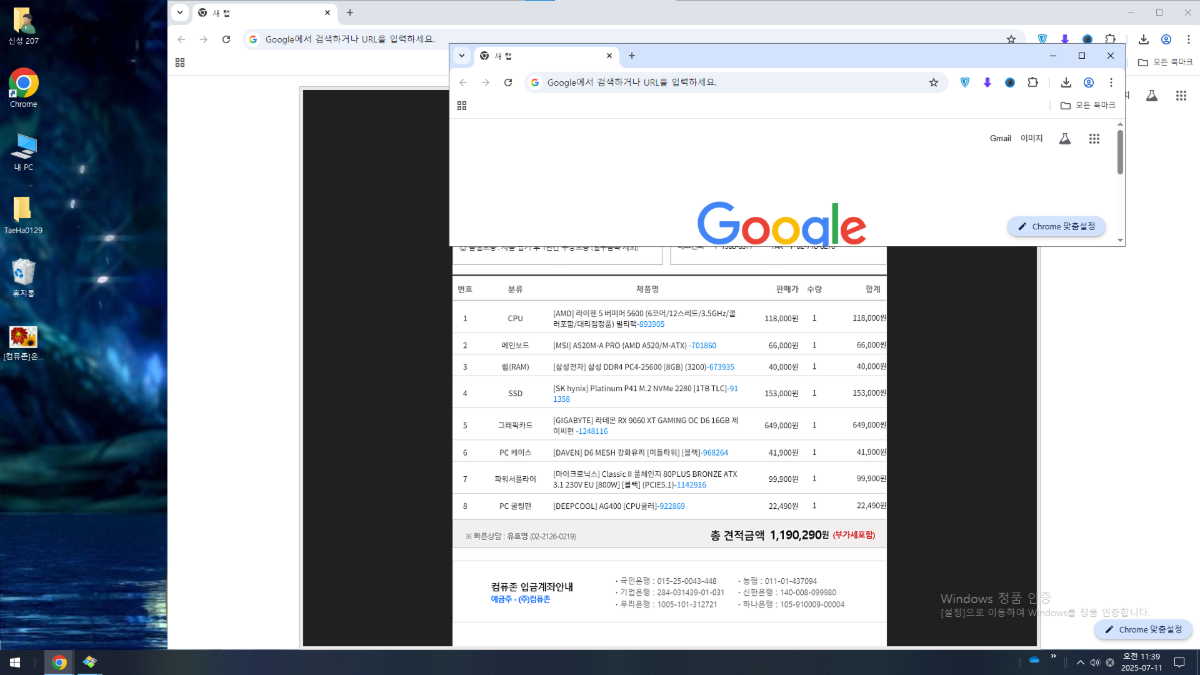Show Downloads in the front Chrome window toolbar
This screenshot has width=1200, height=675.
1066,83
